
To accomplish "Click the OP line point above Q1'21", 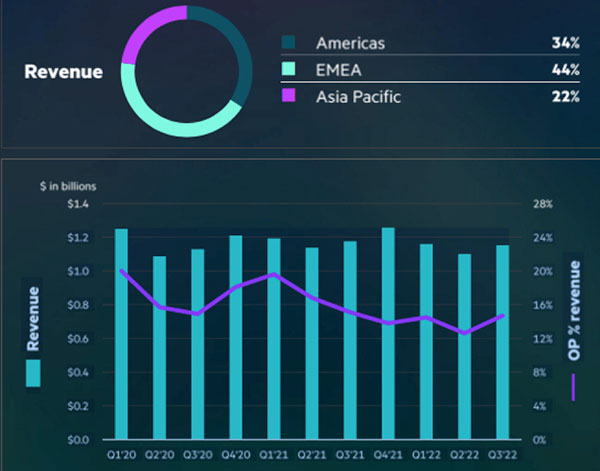I will (274, 274).
